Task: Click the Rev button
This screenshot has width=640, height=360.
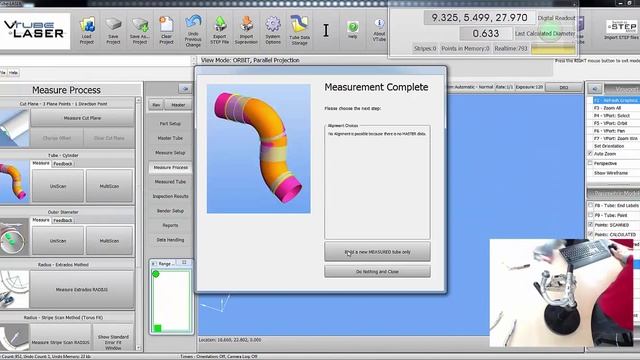Action: [x=156, y=105]
